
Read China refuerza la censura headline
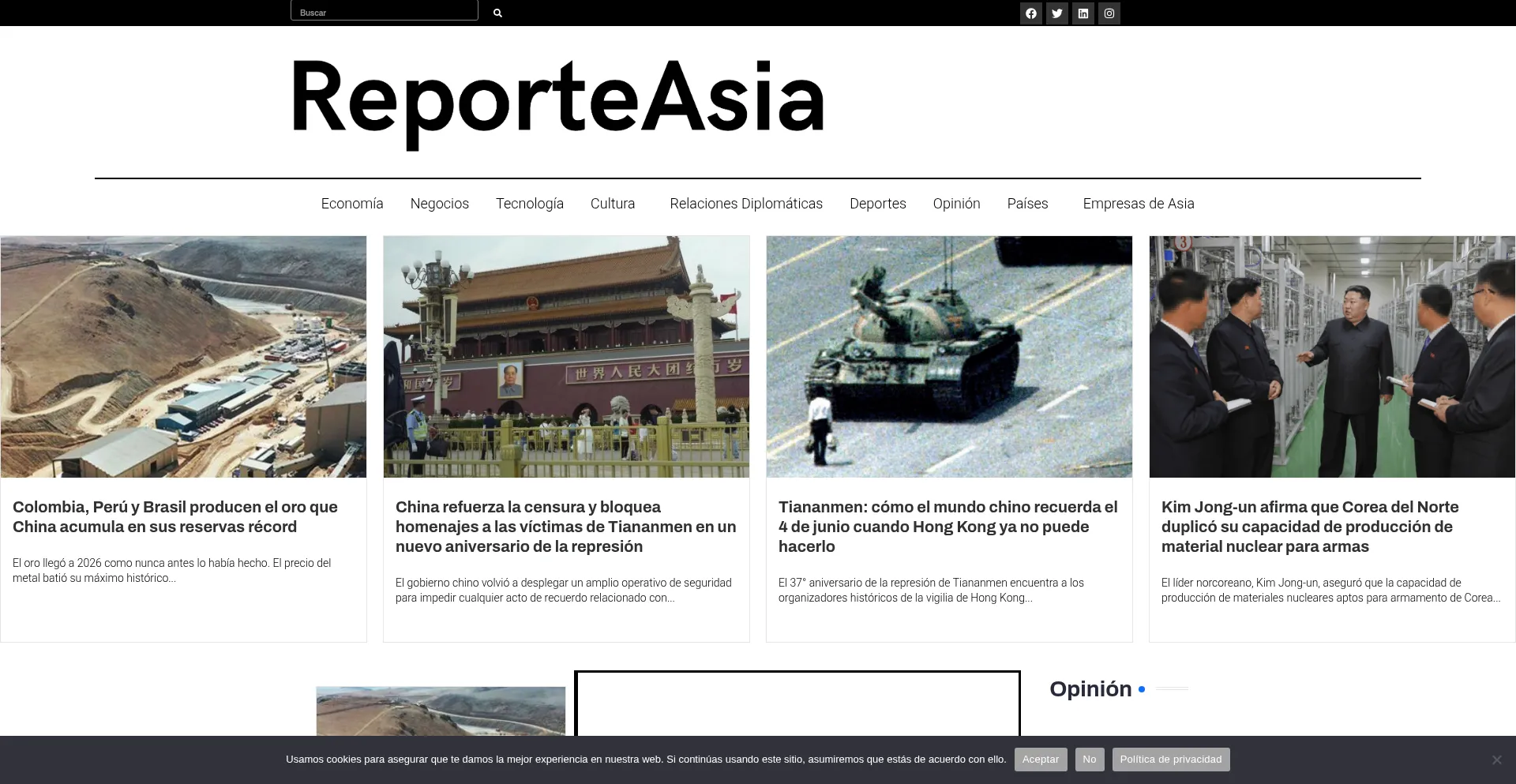click(x=566, y=527)
